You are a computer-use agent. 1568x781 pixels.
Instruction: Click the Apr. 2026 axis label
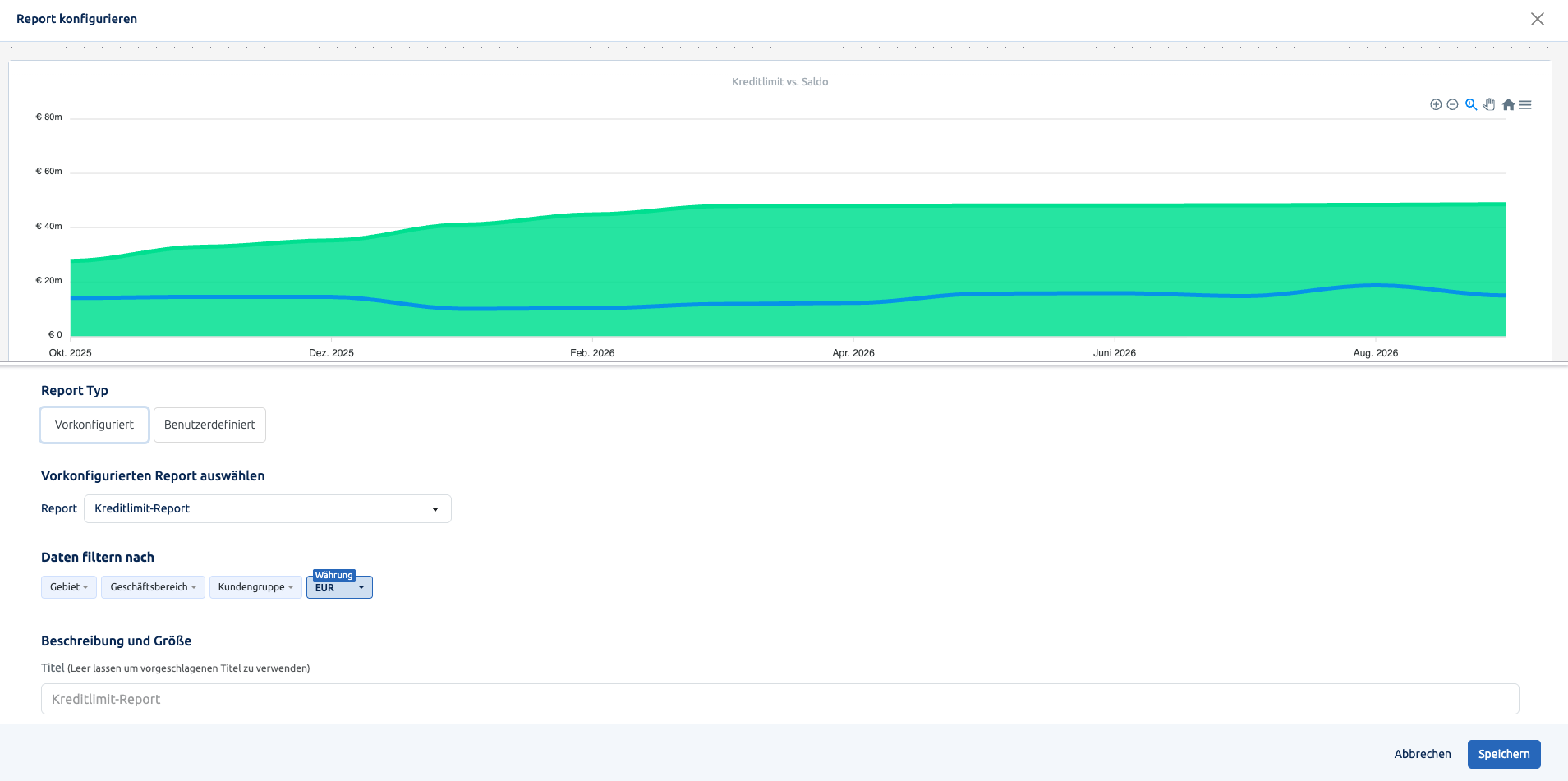coord(853,353)
